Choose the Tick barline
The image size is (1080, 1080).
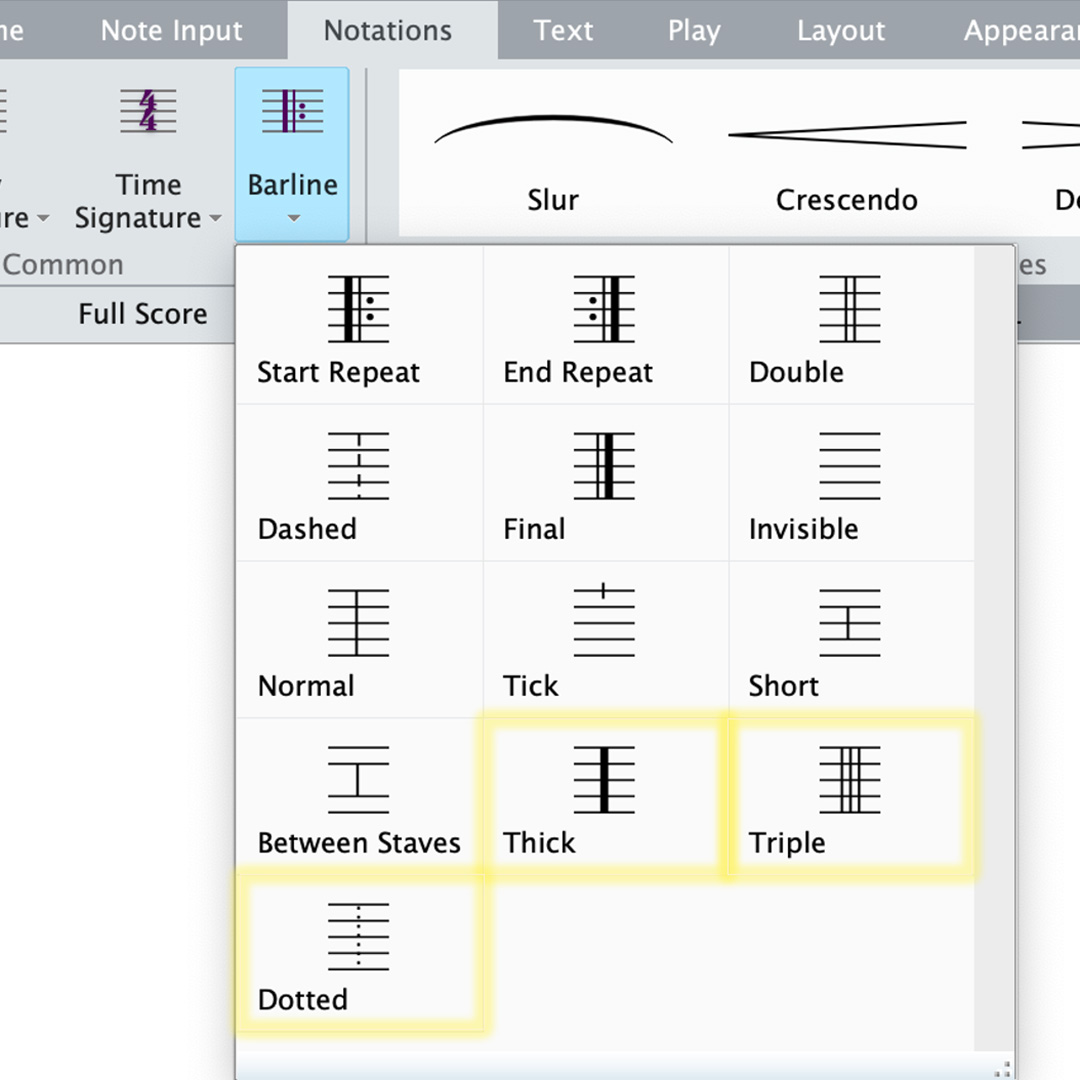(x=605, y=640)
